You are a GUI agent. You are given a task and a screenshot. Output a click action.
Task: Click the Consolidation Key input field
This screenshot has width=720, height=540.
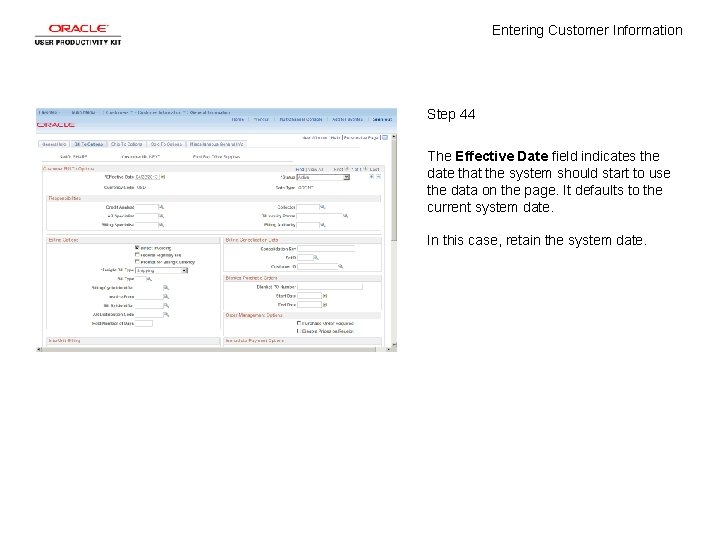[326, 248]
